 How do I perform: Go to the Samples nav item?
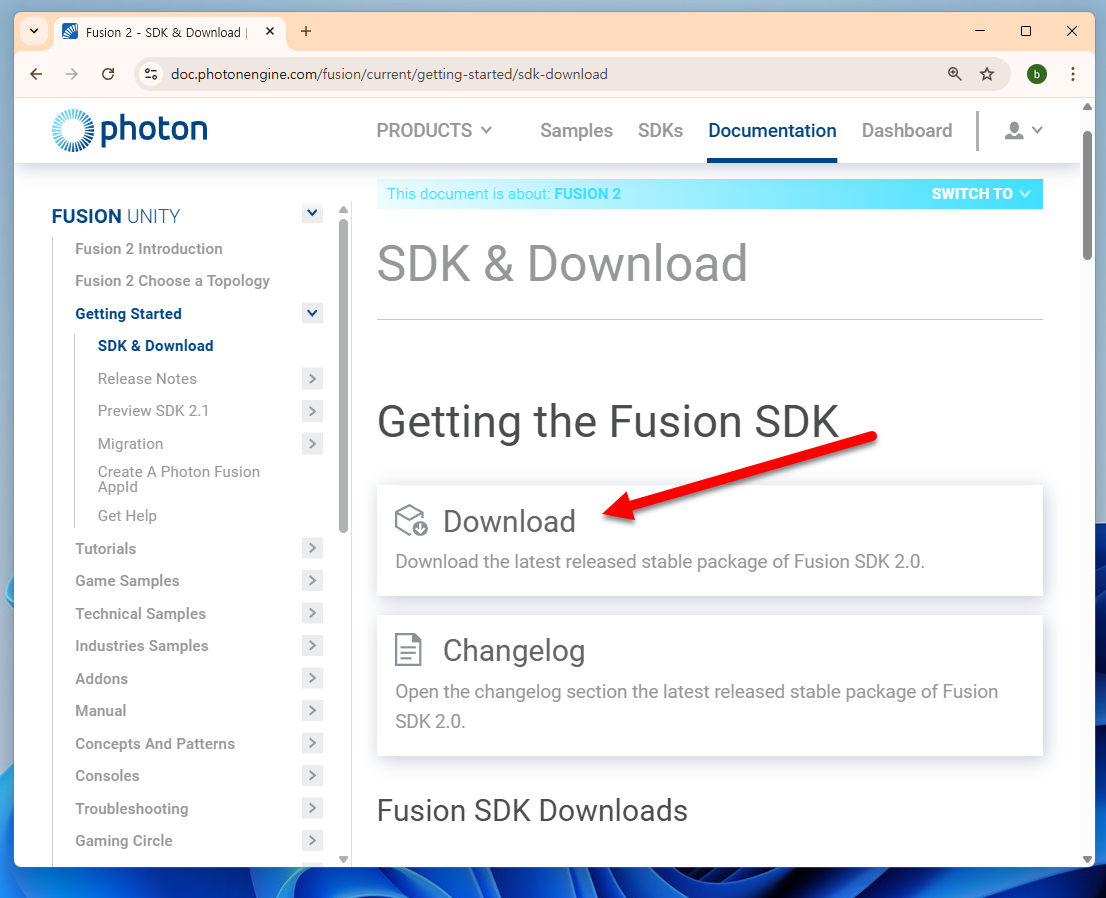point(576,131)
